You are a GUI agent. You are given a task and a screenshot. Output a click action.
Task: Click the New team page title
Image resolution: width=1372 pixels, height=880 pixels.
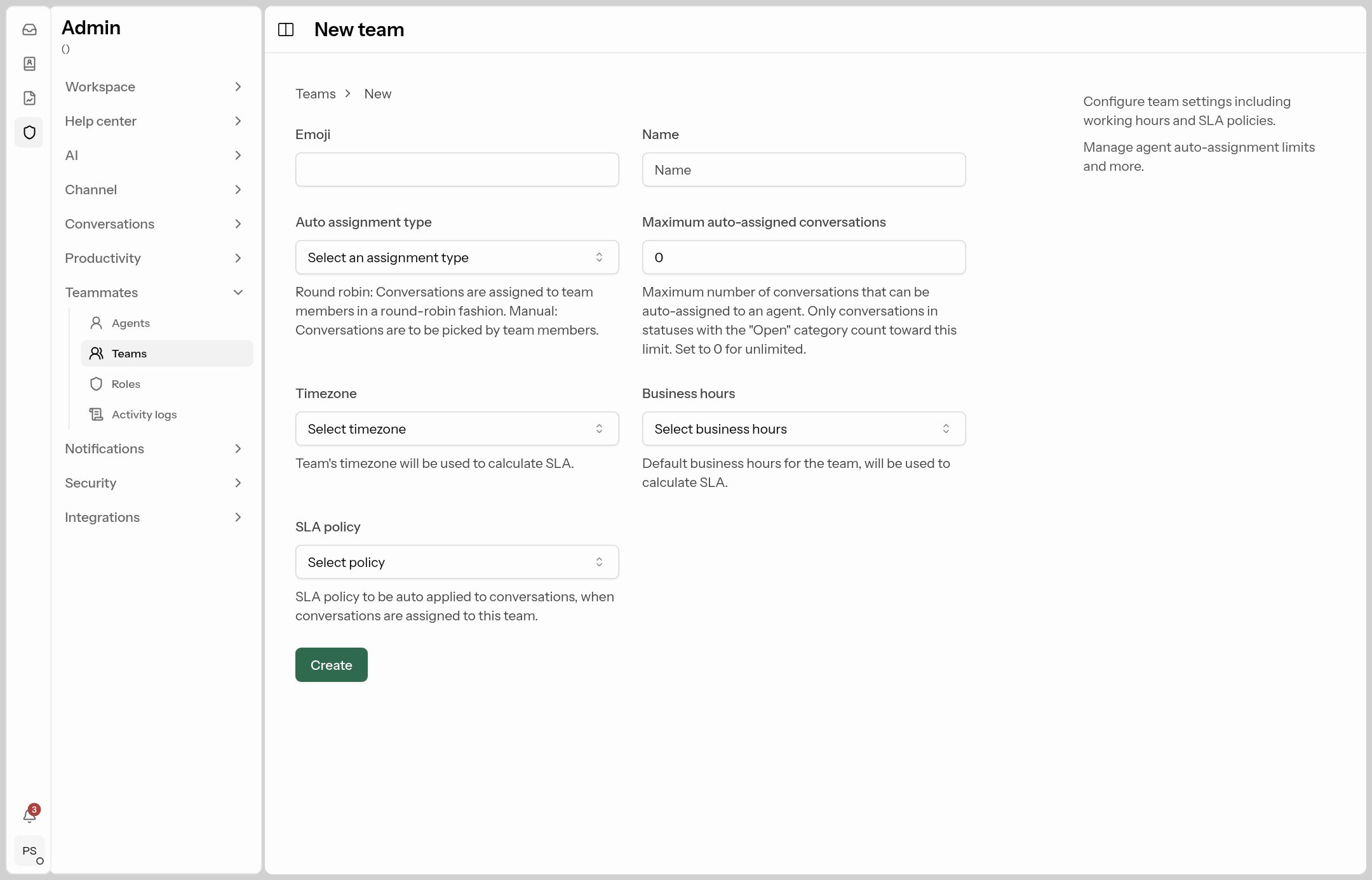click(360, 30)
